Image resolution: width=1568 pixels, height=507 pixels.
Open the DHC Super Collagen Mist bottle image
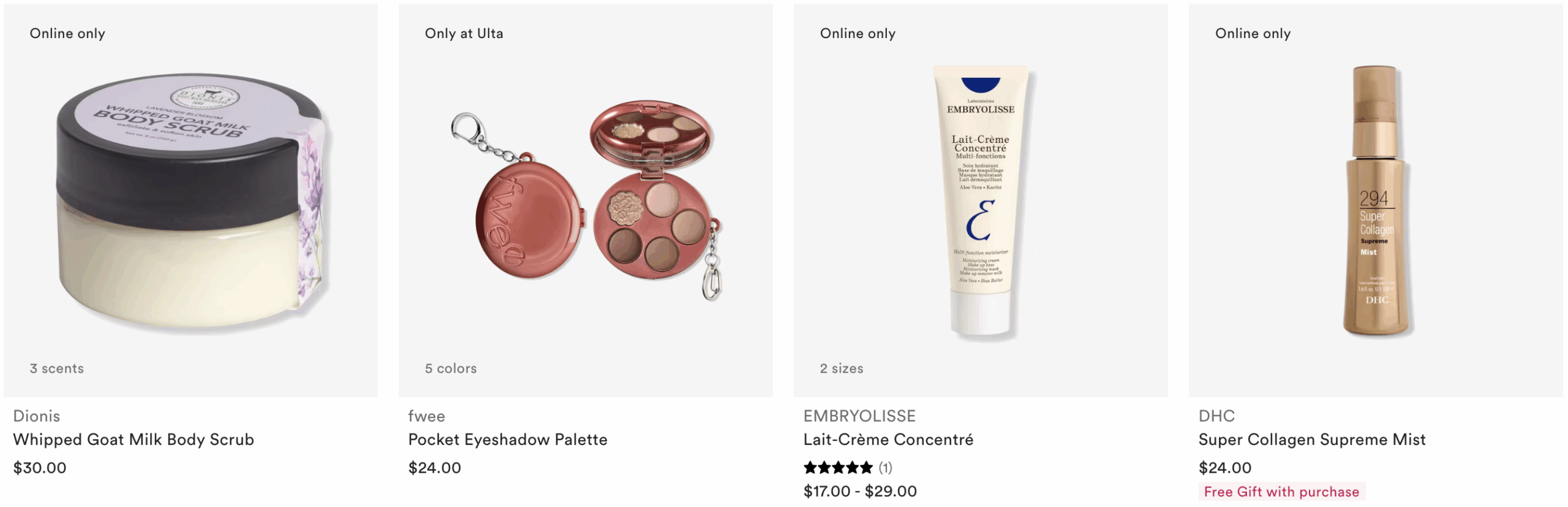[x=1376, y=201]
